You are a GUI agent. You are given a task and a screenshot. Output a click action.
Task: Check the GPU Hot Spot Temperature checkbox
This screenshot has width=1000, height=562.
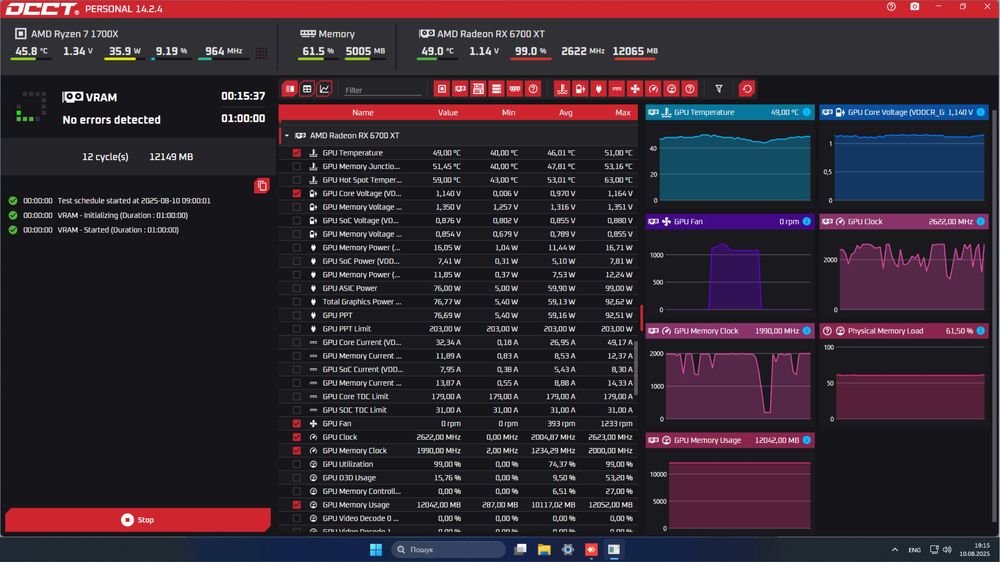point(297,180)
